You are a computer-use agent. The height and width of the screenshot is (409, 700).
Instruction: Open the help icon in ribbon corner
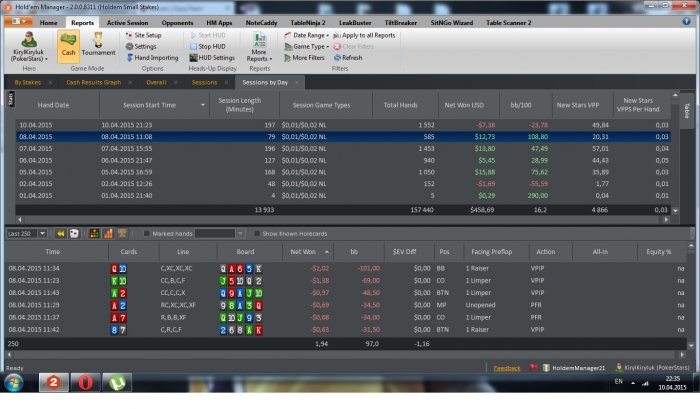tap(687, 21)
